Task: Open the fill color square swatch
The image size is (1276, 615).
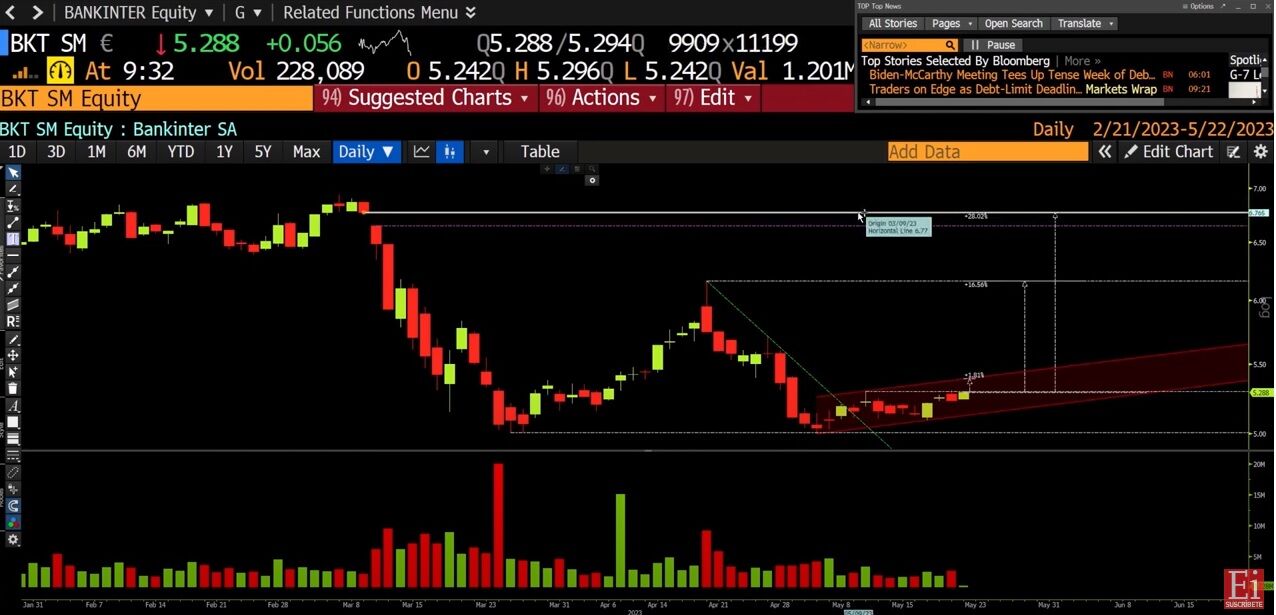Action: tap(14, 421)
